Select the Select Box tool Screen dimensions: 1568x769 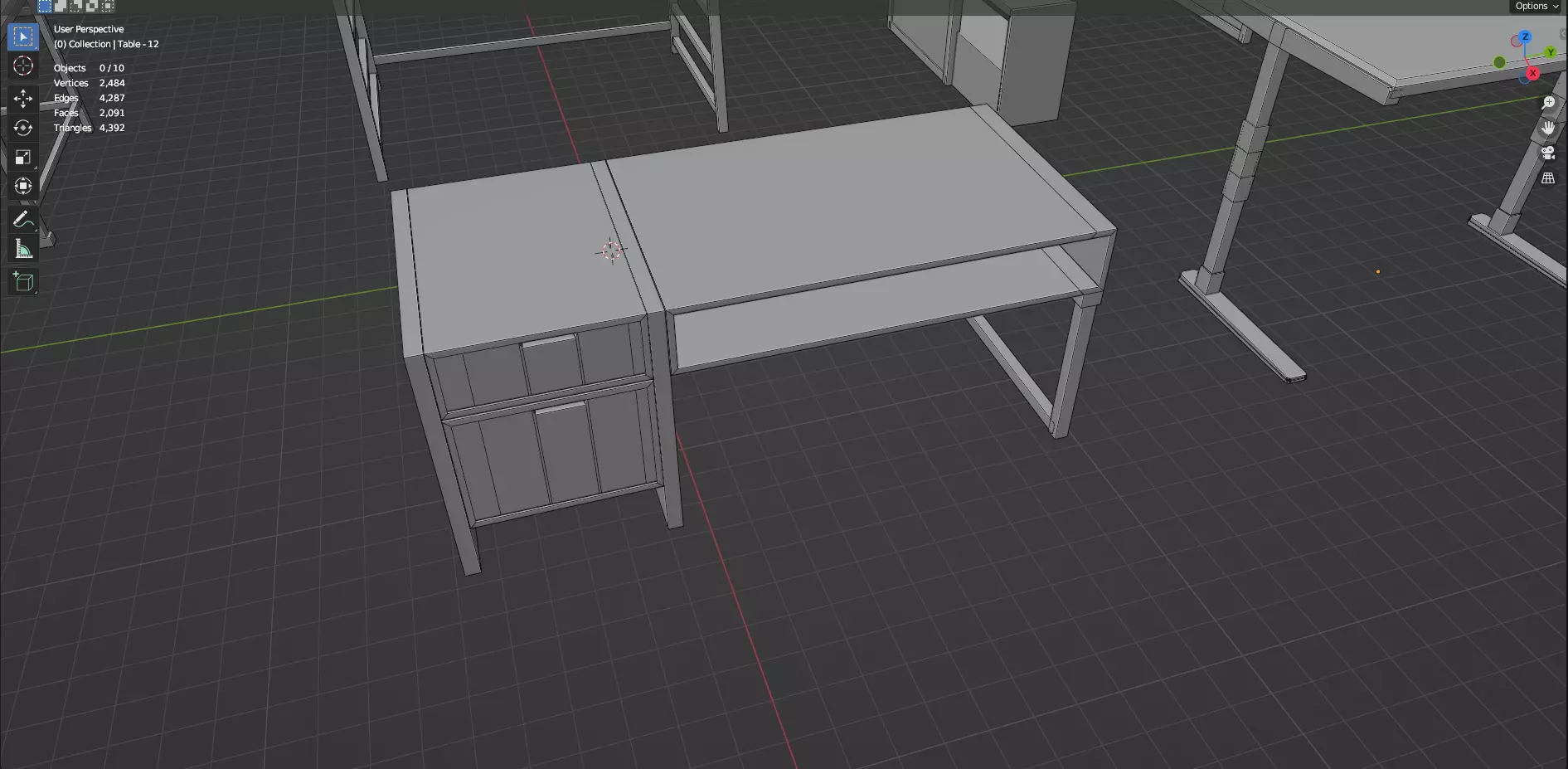coord(23,37)
